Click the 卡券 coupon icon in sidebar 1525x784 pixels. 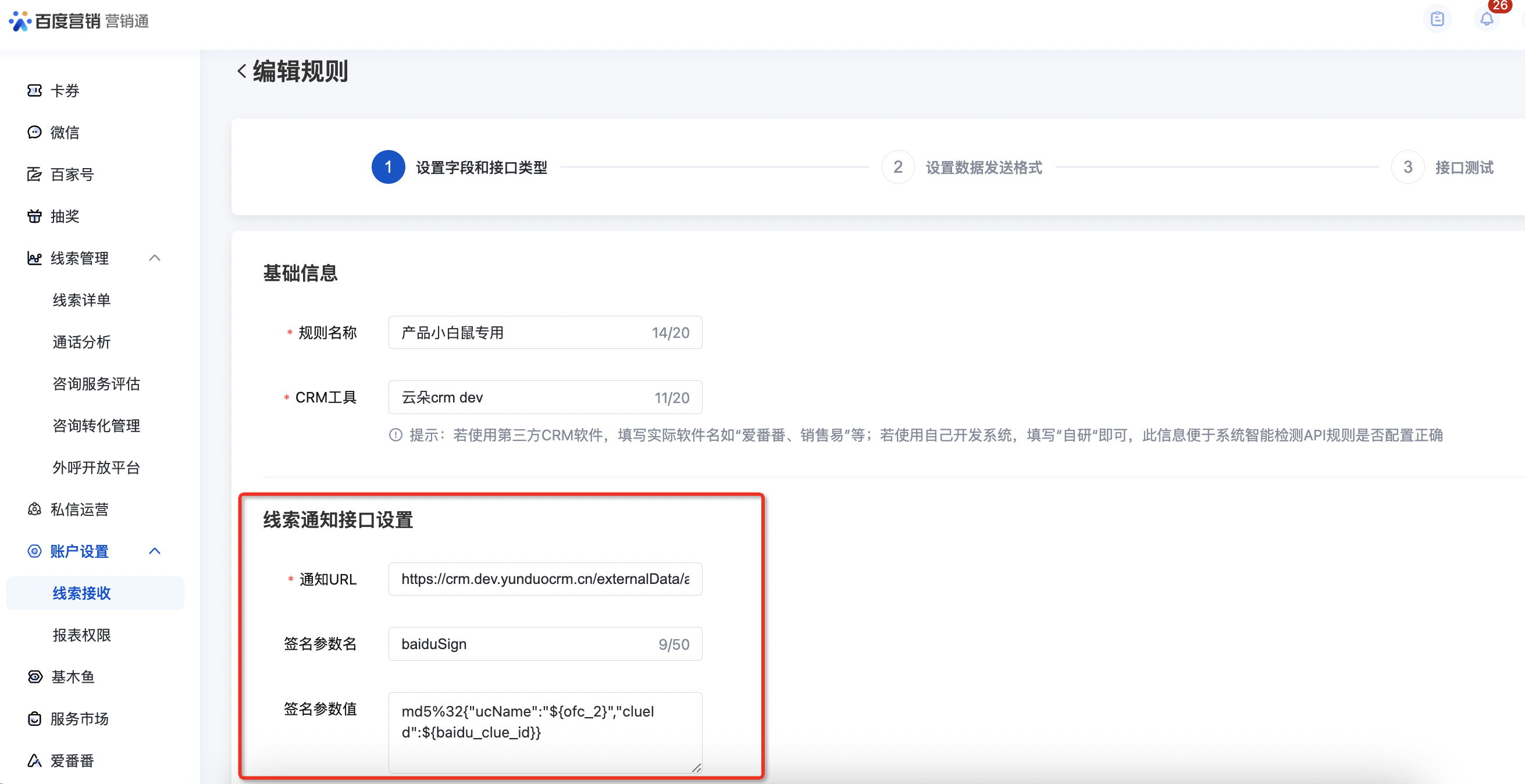tap(34, 91)
